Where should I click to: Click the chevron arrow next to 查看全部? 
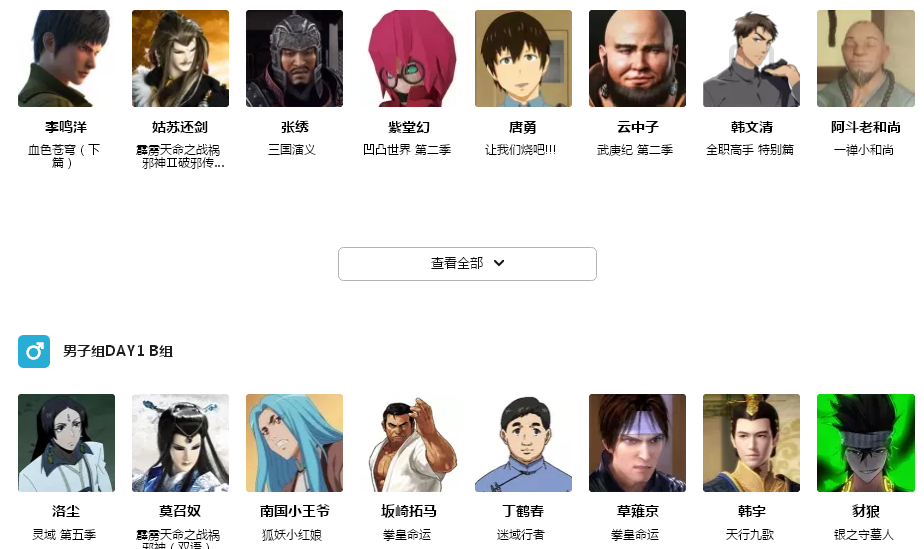tap(499, 263)
